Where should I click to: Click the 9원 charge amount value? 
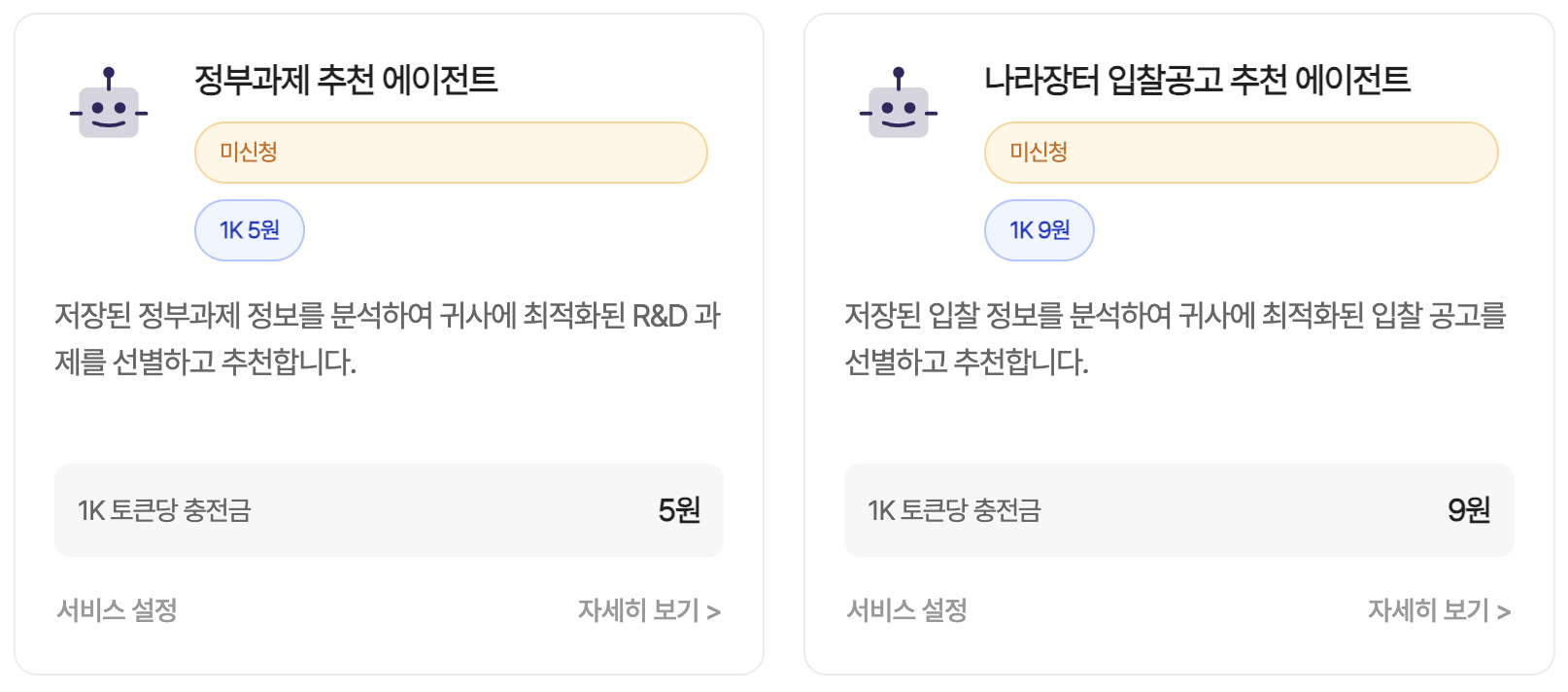tap(1469, 510)
